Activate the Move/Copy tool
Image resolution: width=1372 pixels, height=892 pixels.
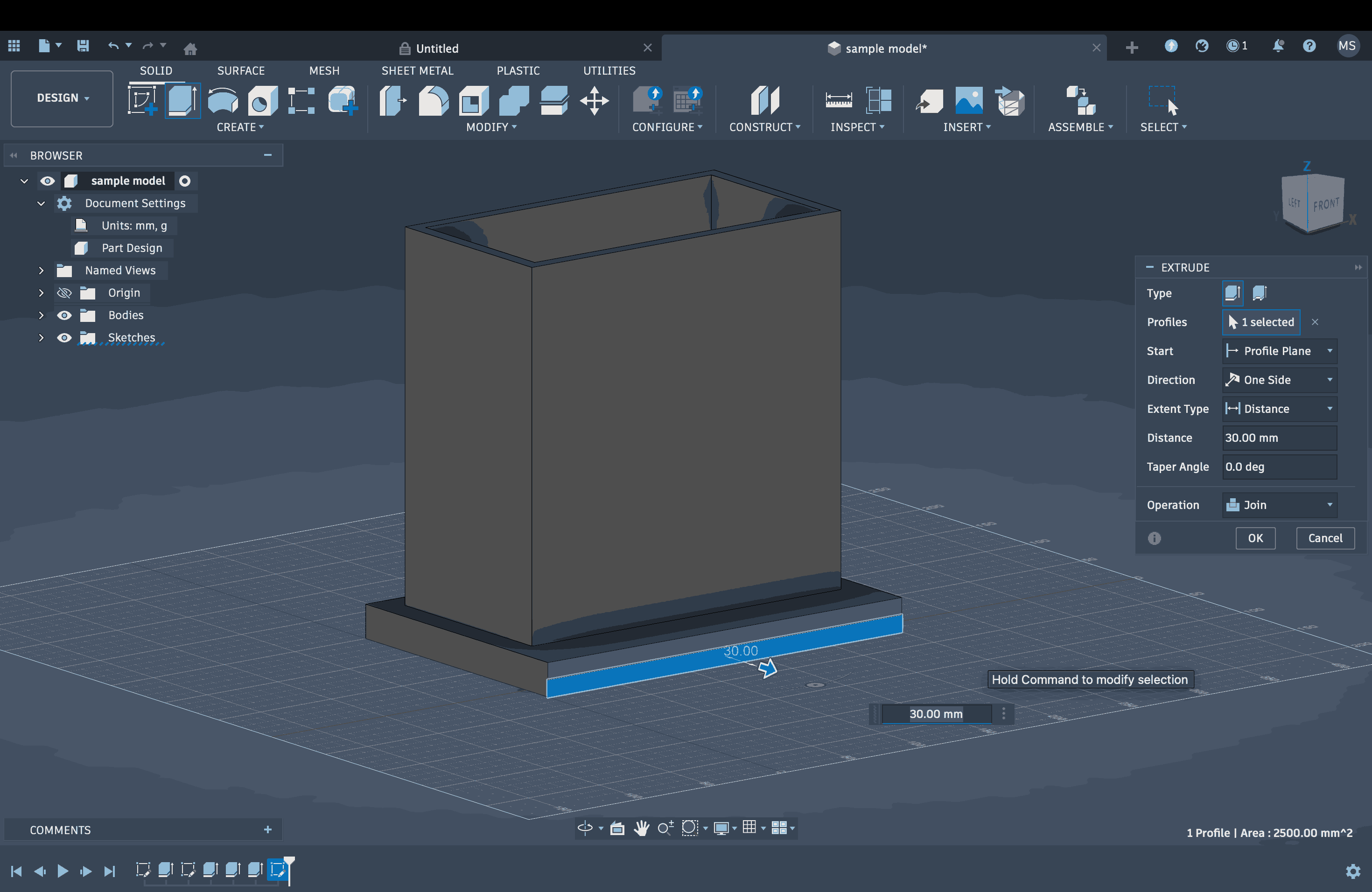595,100
